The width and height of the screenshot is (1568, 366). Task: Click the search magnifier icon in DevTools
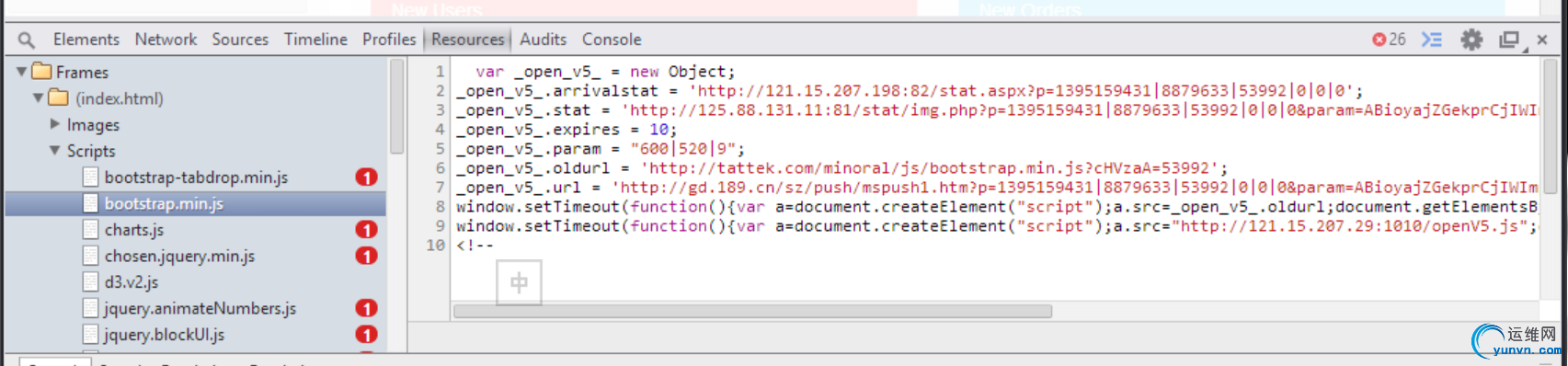click(27, 40)
